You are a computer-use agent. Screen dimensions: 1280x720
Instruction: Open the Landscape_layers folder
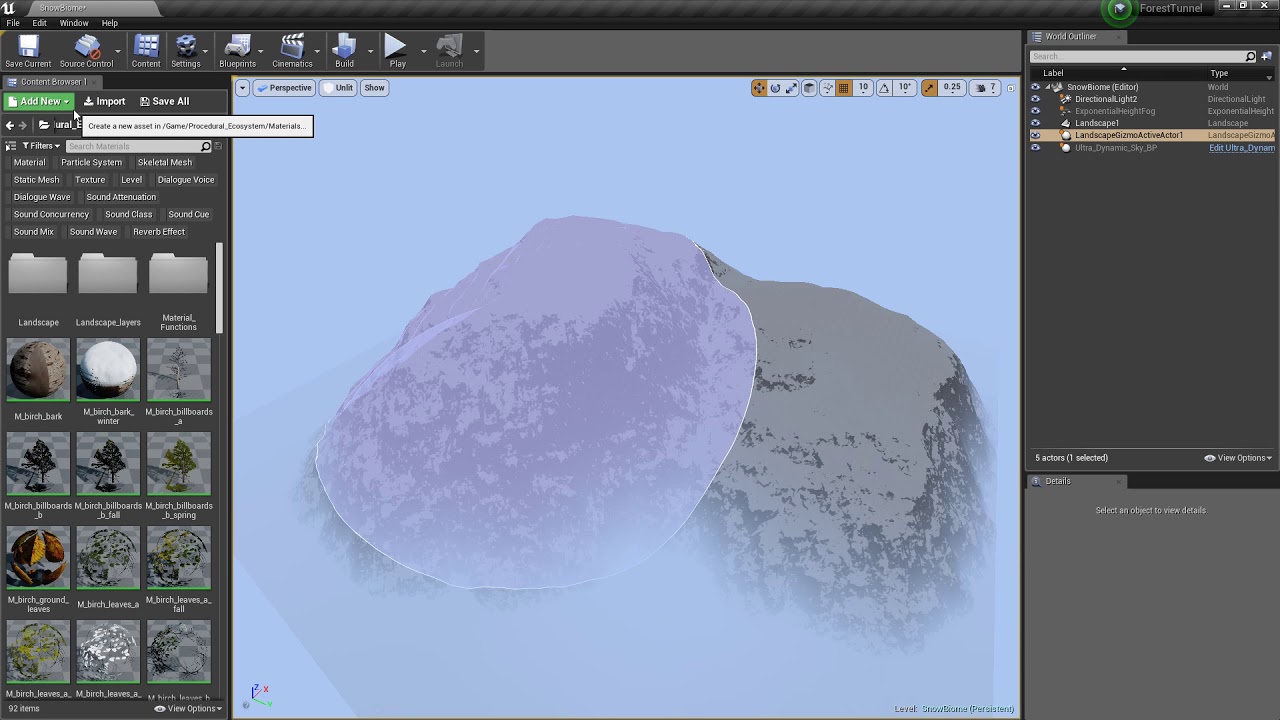click(108, 290)
